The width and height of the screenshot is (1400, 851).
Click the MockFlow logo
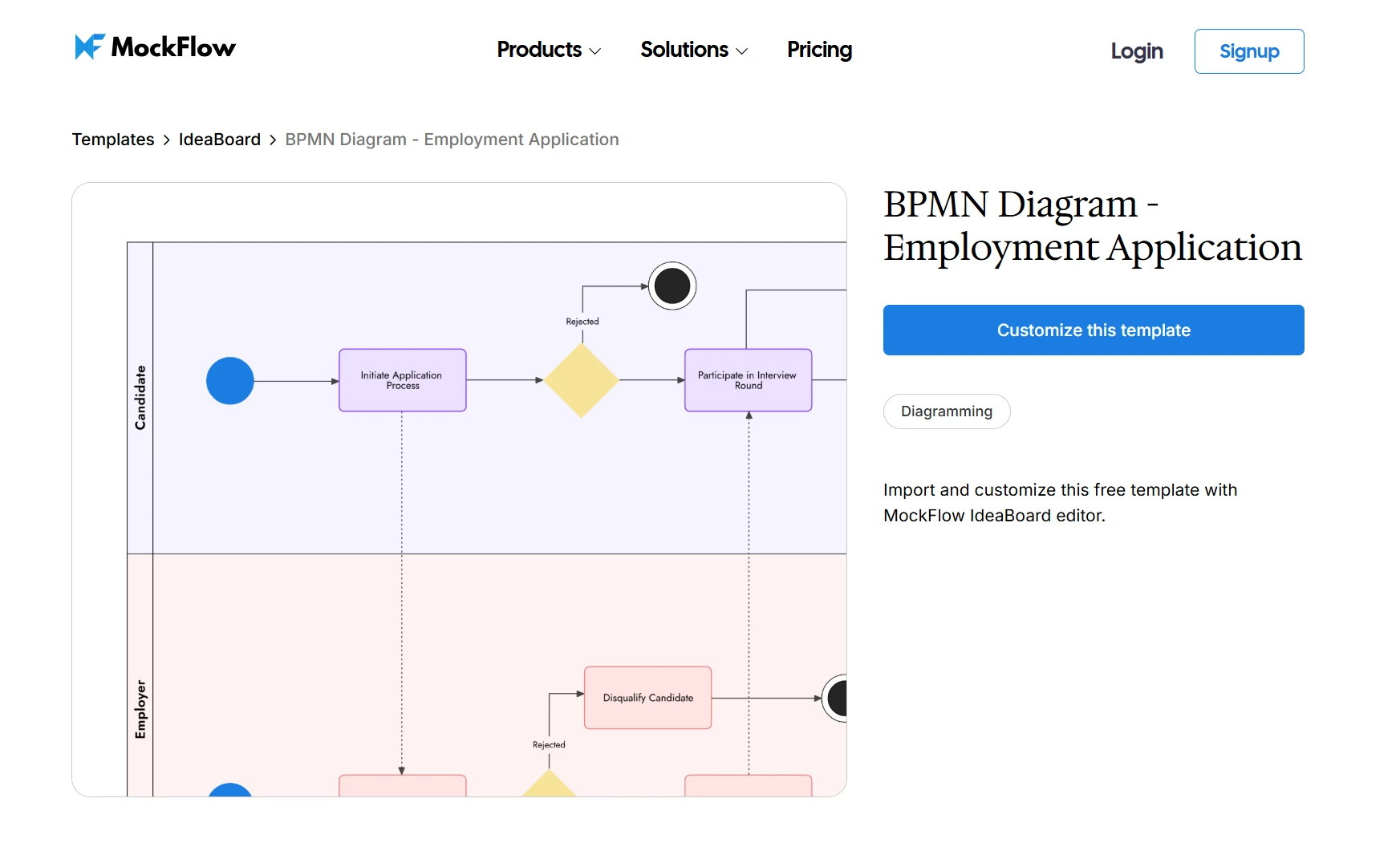155,47
